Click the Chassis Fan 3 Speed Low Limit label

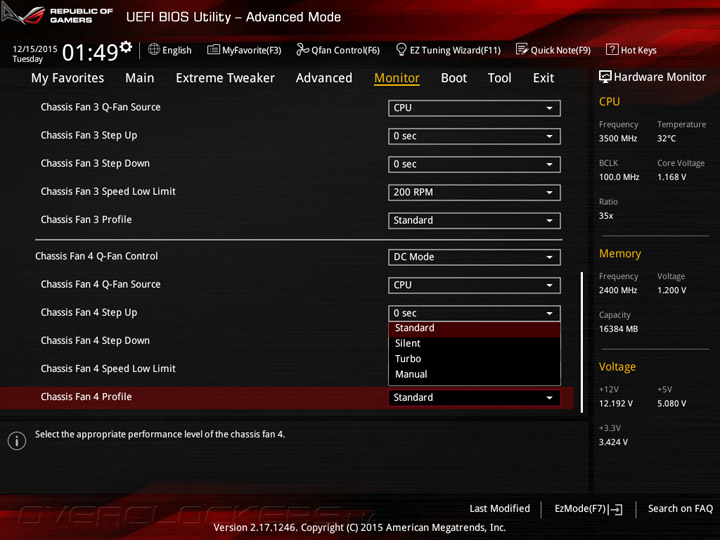[x=108, y=191]
